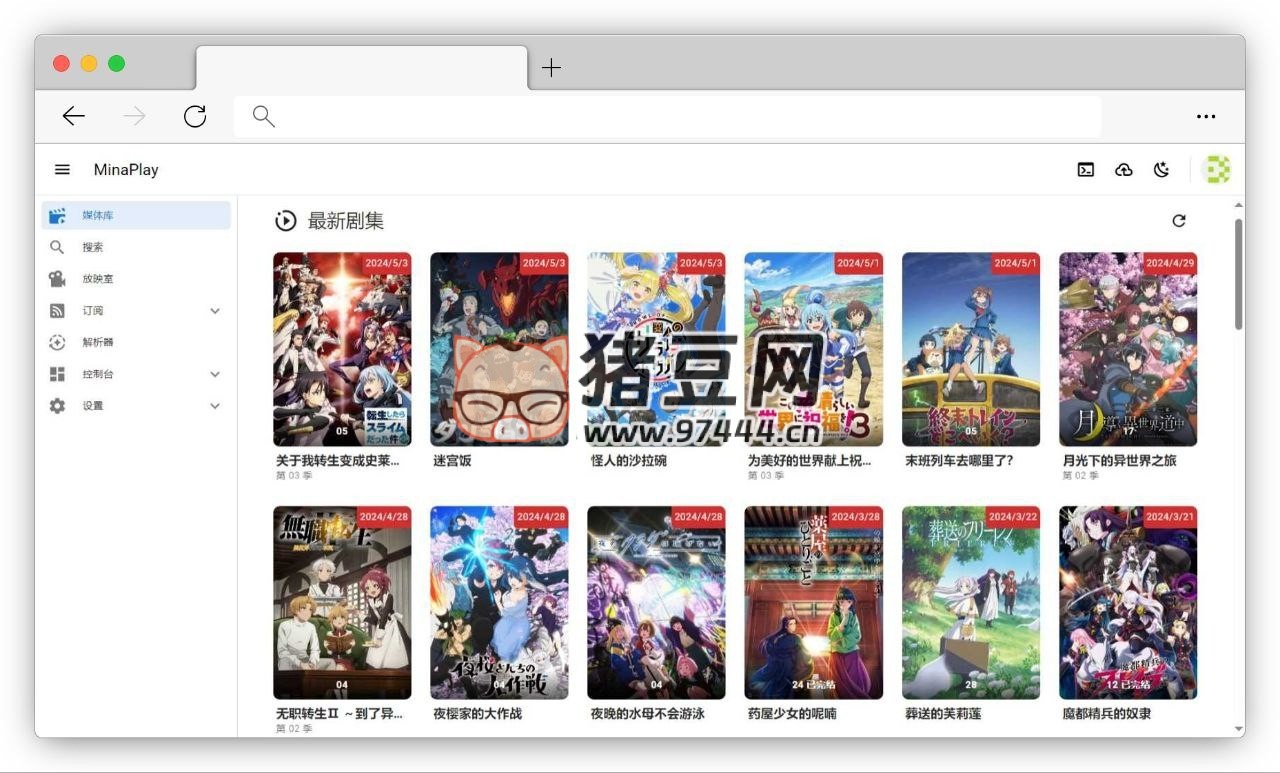Expand the 控制台 sidebar section
Image resolution: width=1280 pixels, height=773 pixels.
pos(215,374)
